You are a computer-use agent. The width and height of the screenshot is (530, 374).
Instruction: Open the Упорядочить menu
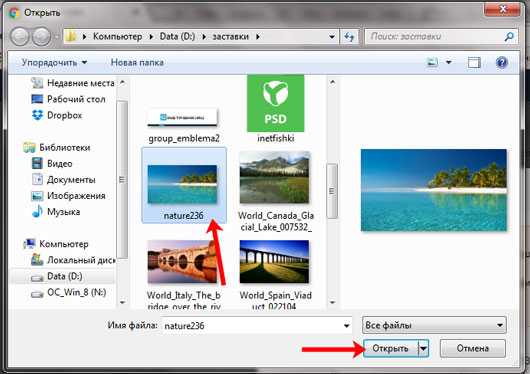[54, 63]
